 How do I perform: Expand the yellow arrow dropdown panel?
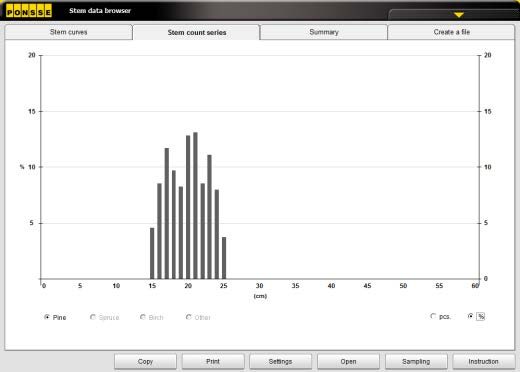[459, 15]
